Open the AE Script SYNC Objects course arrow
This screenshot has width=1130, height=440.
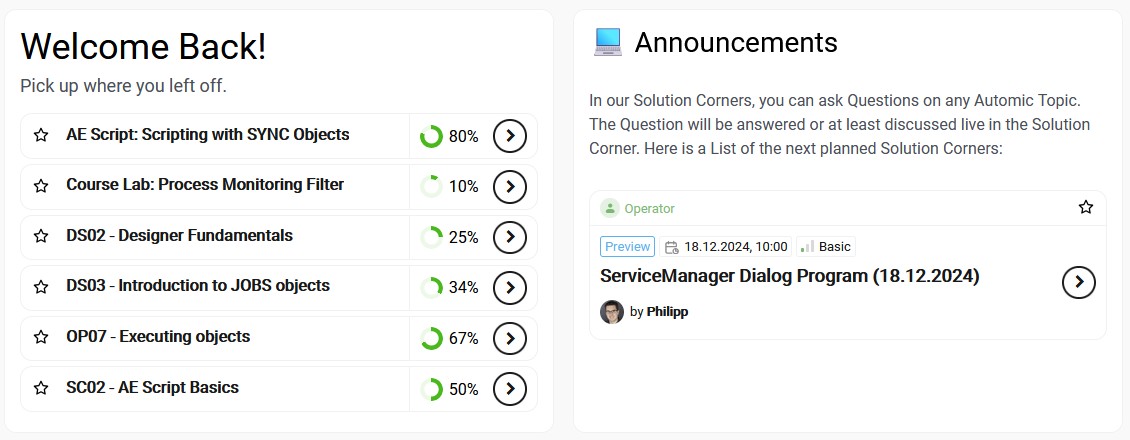[x=510, y=136]
